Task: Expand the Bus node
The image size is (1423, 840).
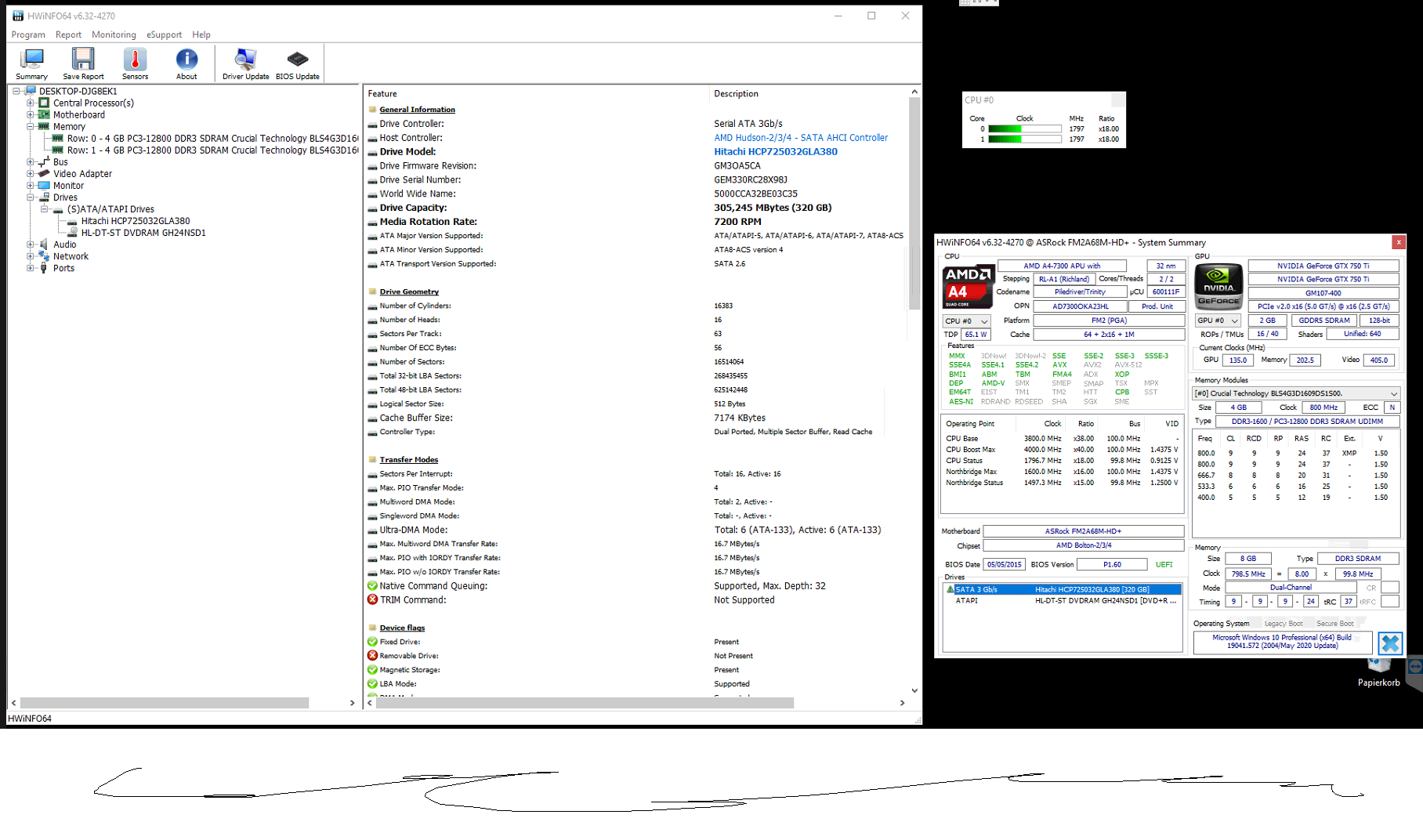Action: [31, 161]
